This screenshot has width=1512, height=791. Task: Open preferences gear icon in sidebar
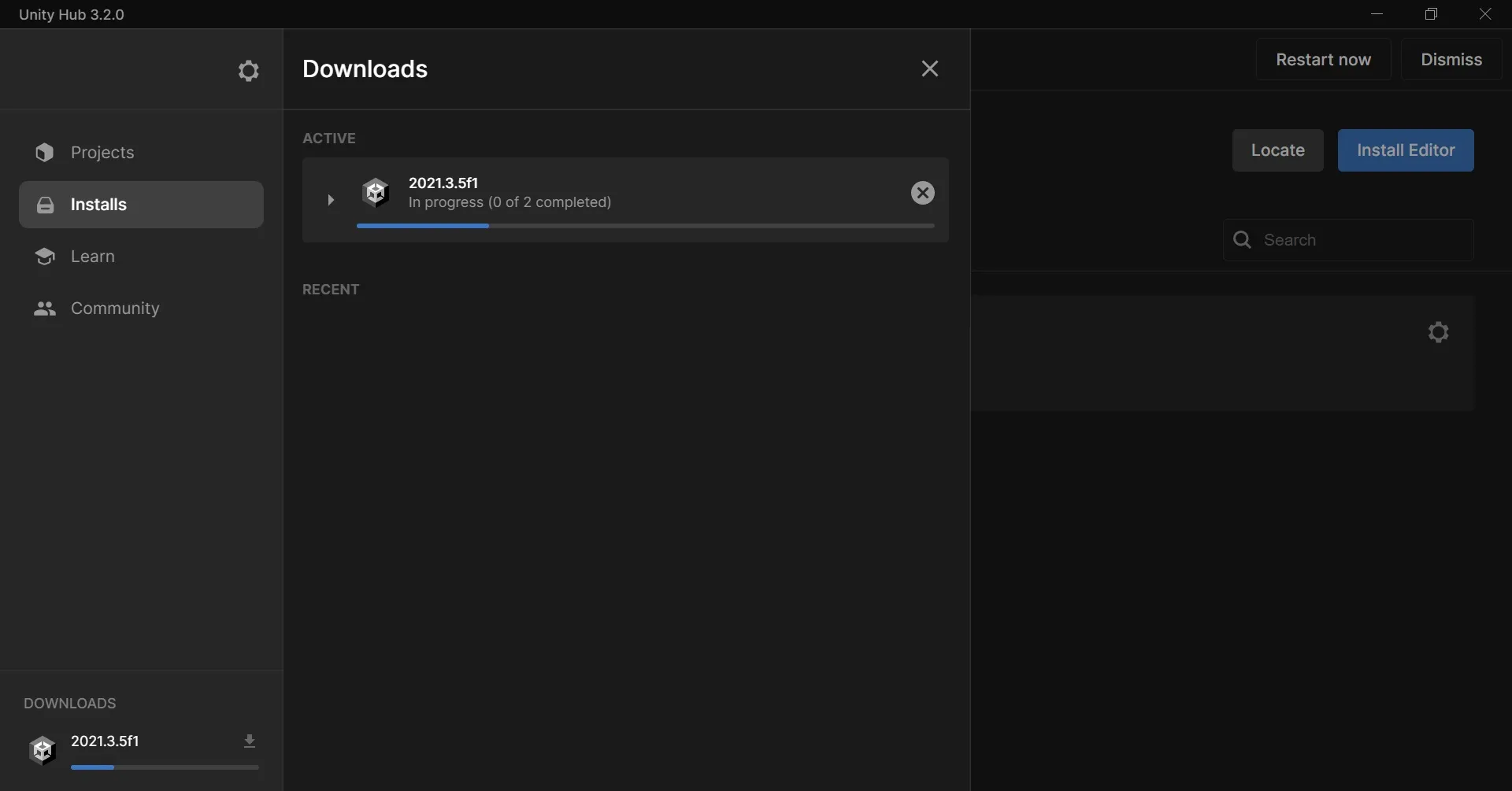coord(249,71)
